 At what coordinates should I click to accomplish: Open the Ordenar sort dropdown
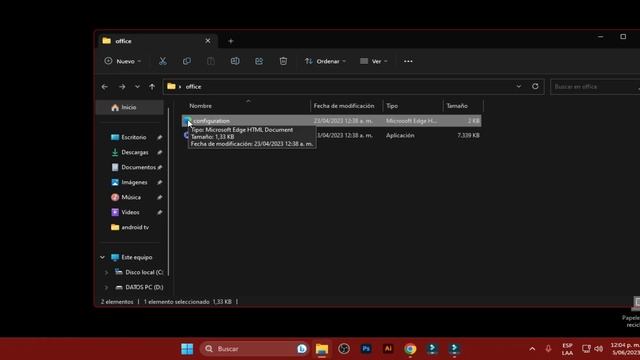pyautogui.click(x=325, y=61)
